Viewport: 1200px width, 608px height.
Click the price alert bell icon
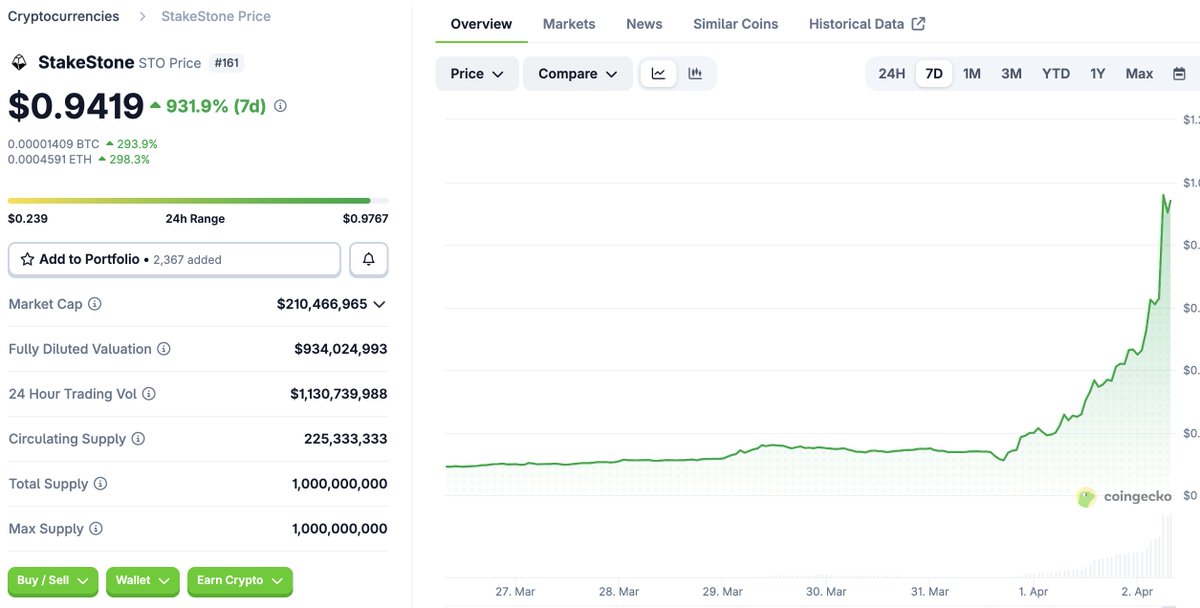[368, 258]
